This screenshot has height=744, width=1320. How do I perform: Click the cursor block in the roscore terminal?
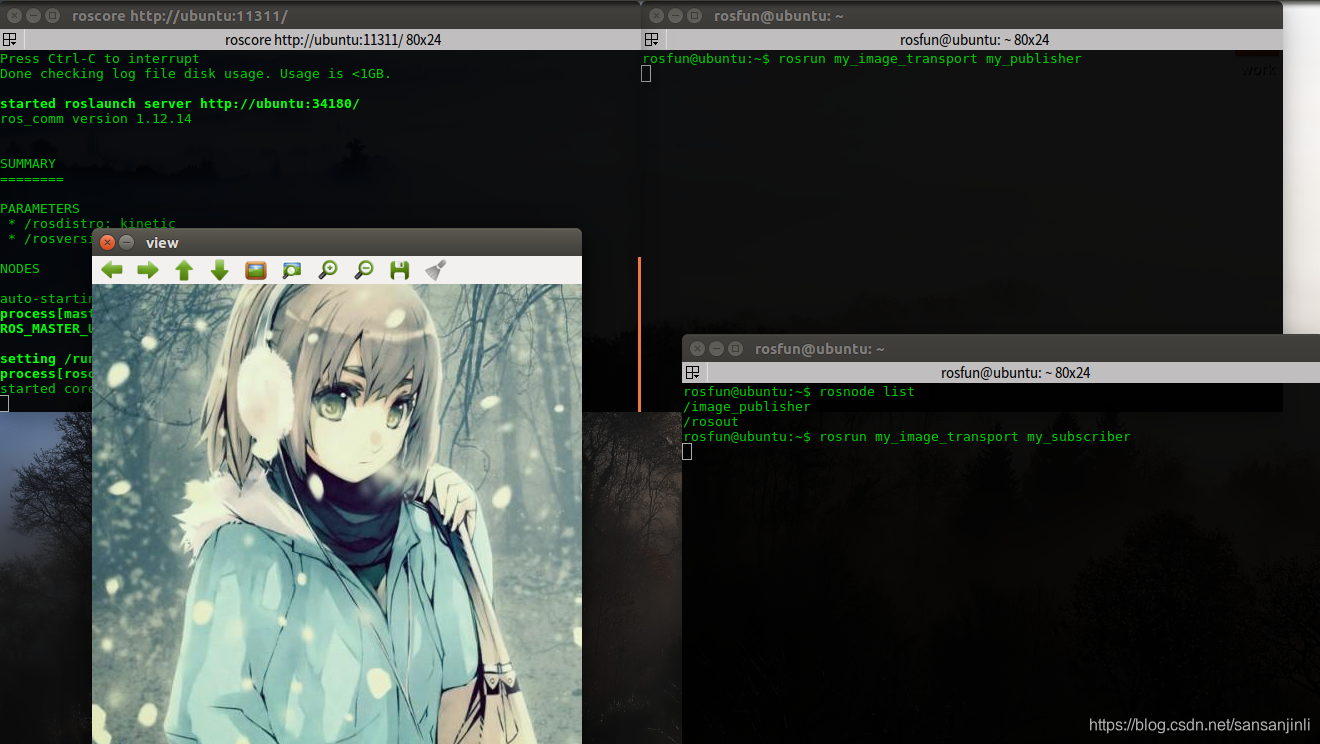[4, 404]
